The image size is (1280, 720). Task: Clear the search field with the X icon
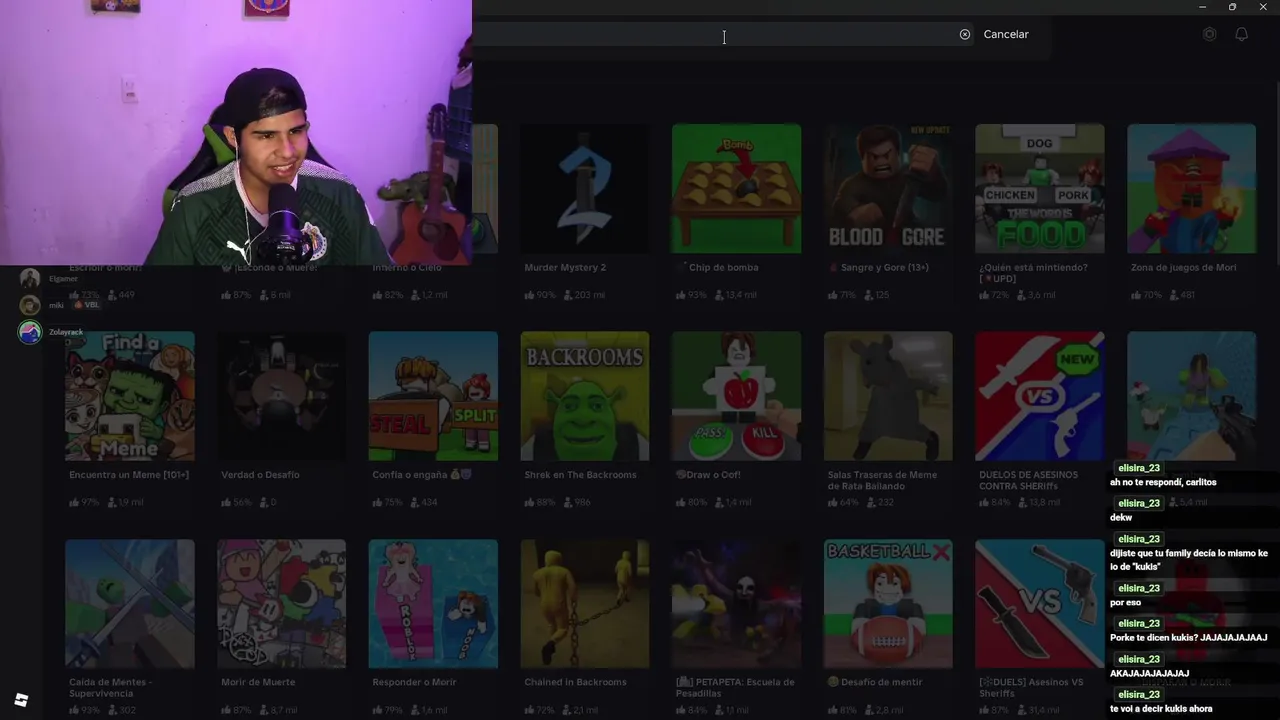[x=965, y=34]
